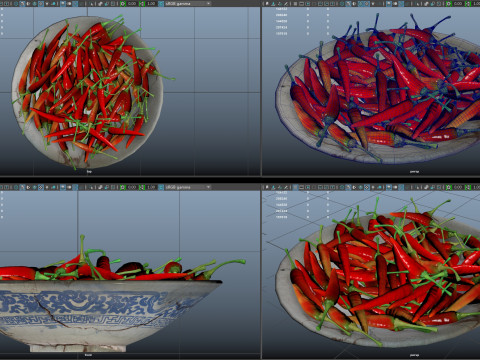The height and width of the screenshot is (360, 480).
Task: Toggle smooth shade all in upper persp viewport
Action: coord(348,4)
